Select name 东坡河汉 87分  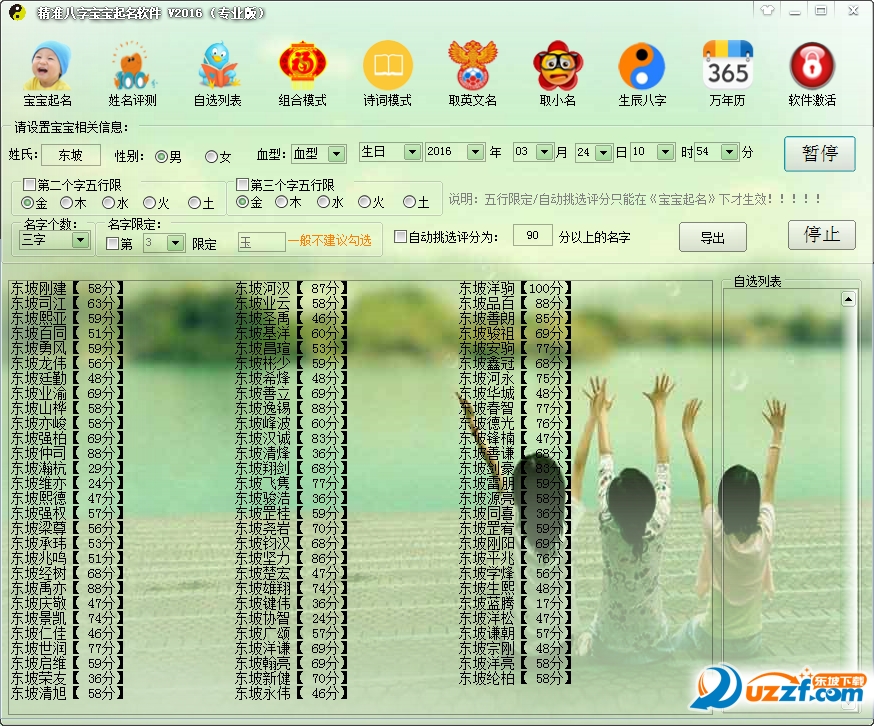click(x=290, y=288)
